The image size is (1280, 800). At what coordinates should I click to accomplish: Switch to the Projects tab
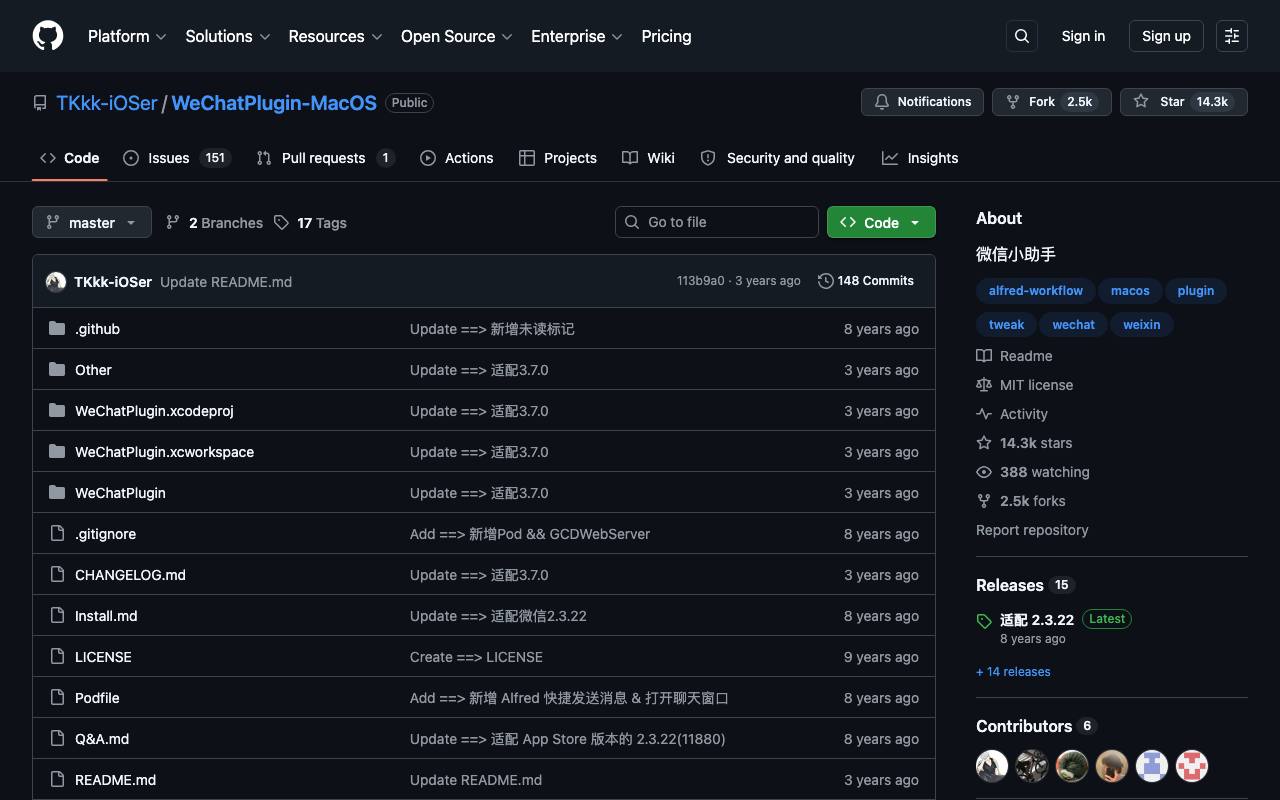tap(558, 158)
